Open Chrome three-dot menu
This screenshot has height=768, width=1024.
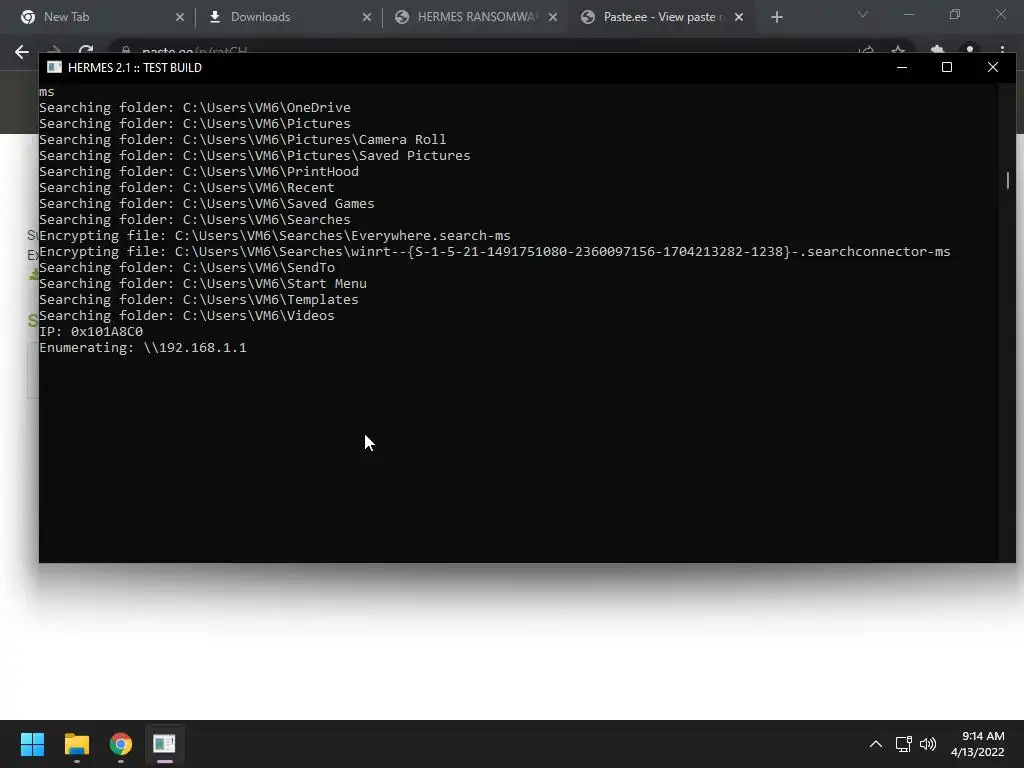[x=1002, y=50]
